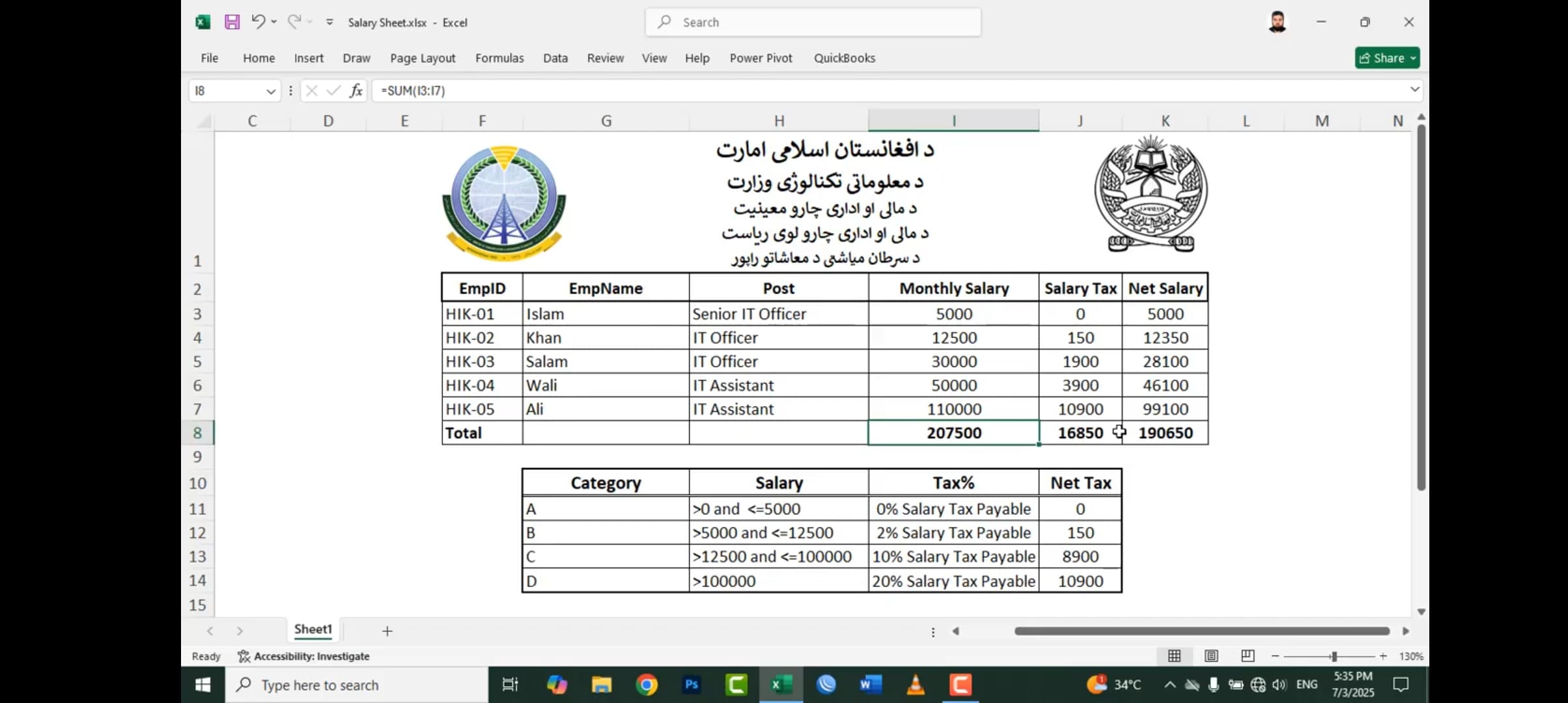Switch to Normal view icon
The width and height of the screenshot is (1568, 703).
click(x=1174, y=656)
